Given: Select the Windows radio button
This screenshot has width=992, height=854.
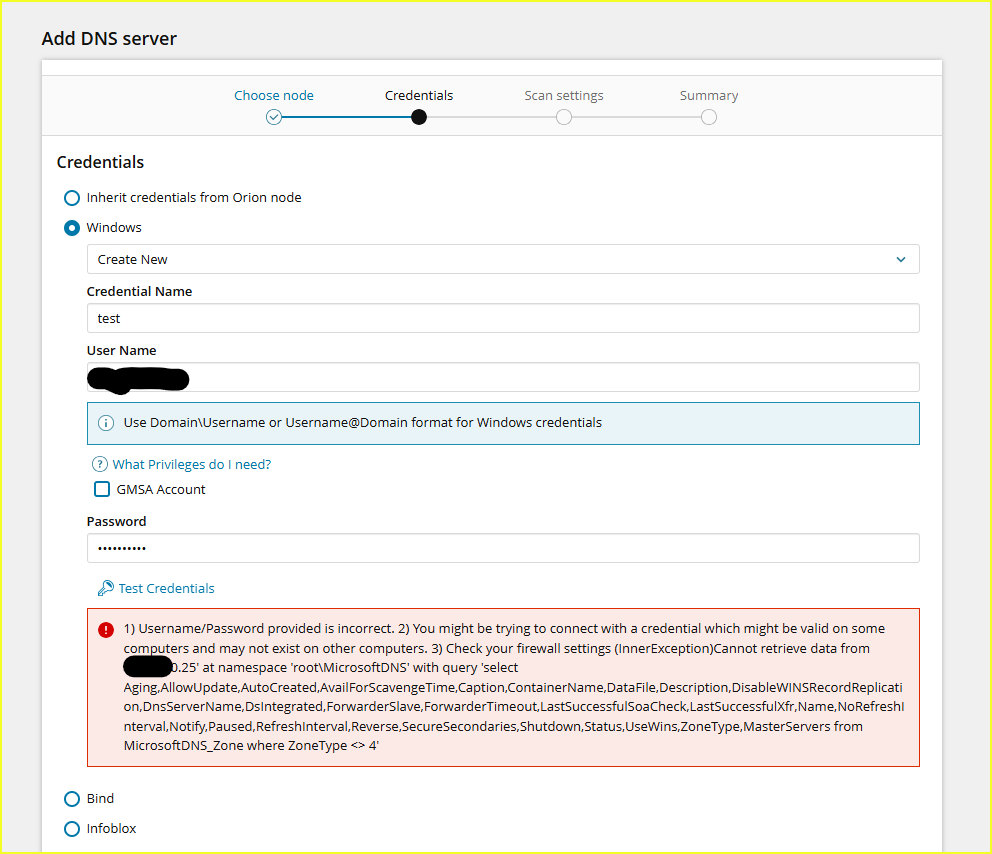Looking at the screenshot, I should (x=72, y=228).
